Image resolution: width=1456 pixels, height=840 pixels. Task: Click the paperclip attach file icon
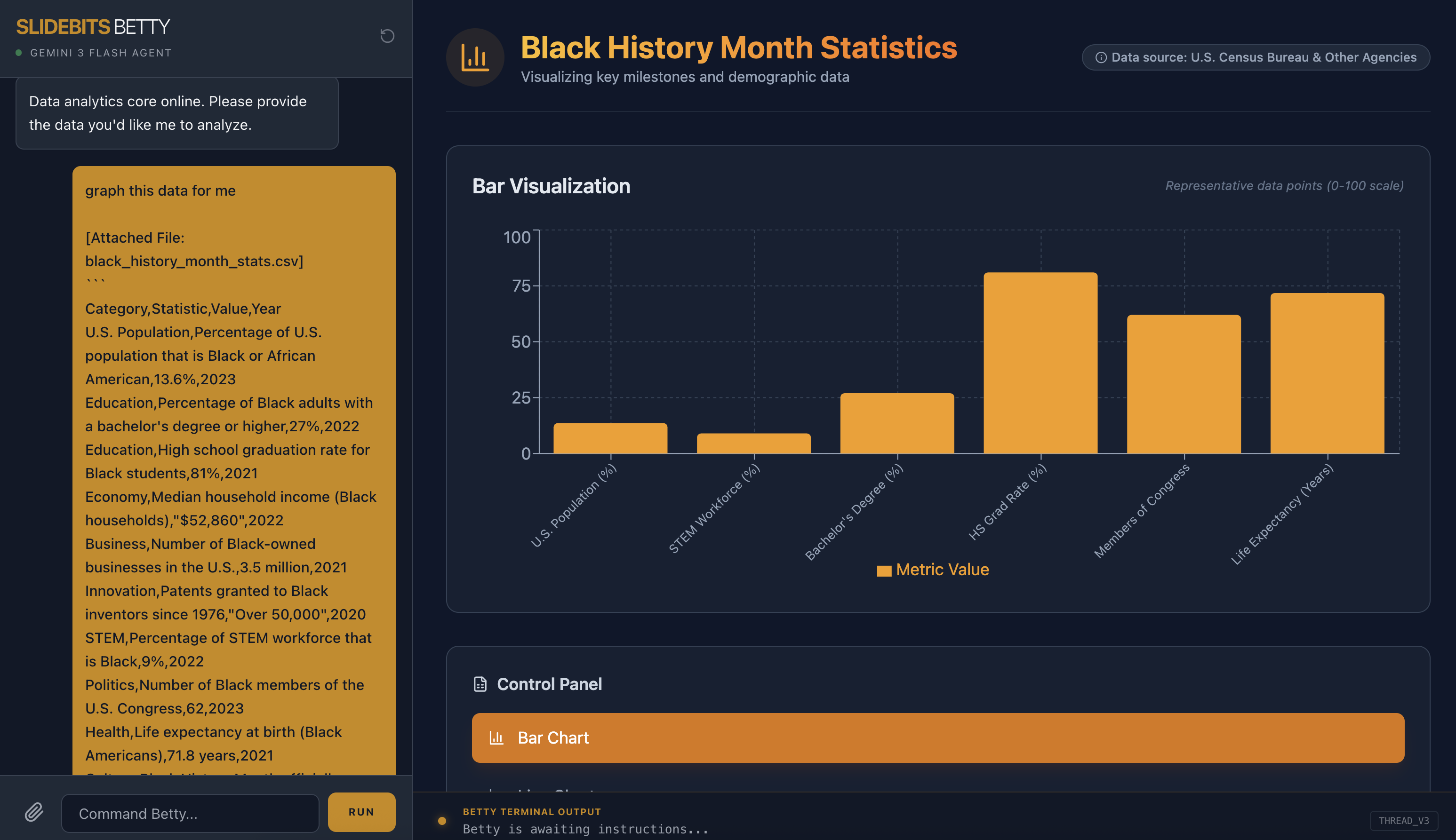[34, 812]
